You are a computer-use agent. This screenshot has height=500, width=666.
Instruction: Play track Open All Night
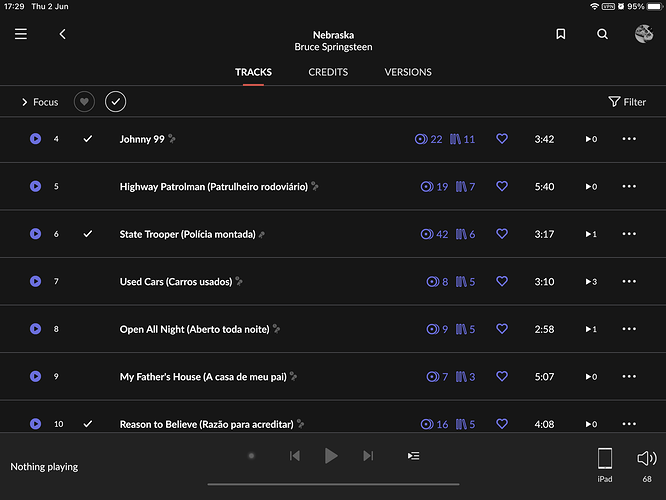coord(35,329)
